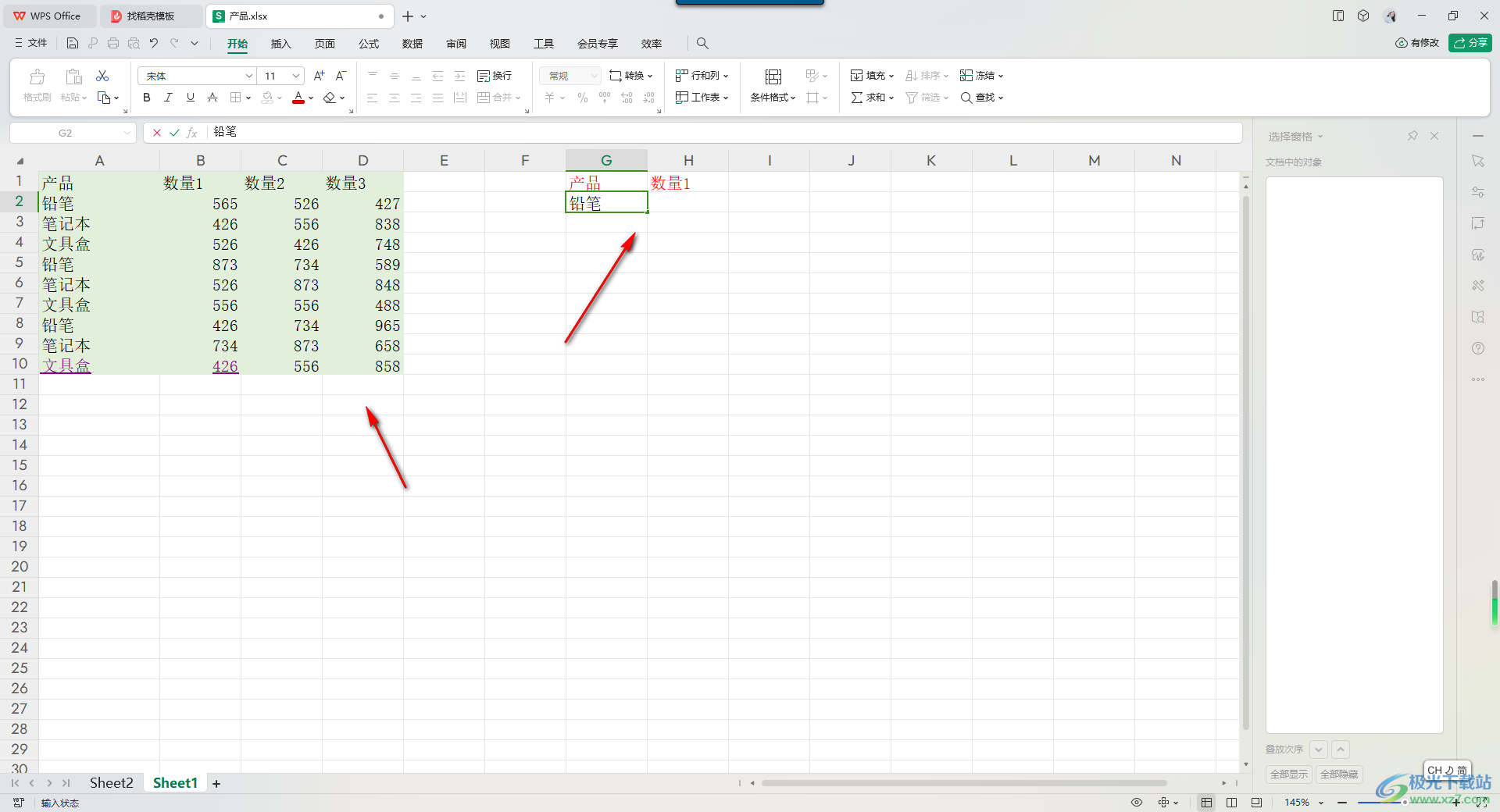Click the 工作表 Worksheet button
This screenshot has height=812, width=1500.
pyautogui.click(x=702, y=98)
